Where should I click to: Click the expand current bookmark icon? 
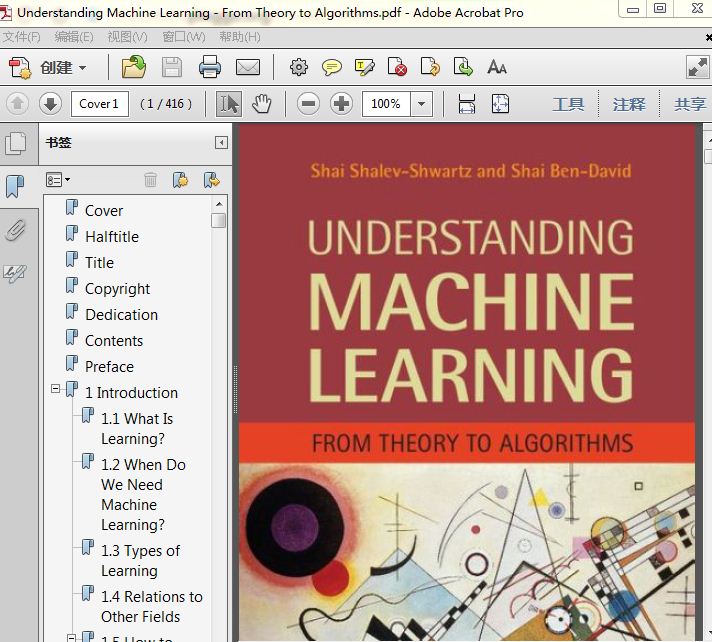point(212,180)
